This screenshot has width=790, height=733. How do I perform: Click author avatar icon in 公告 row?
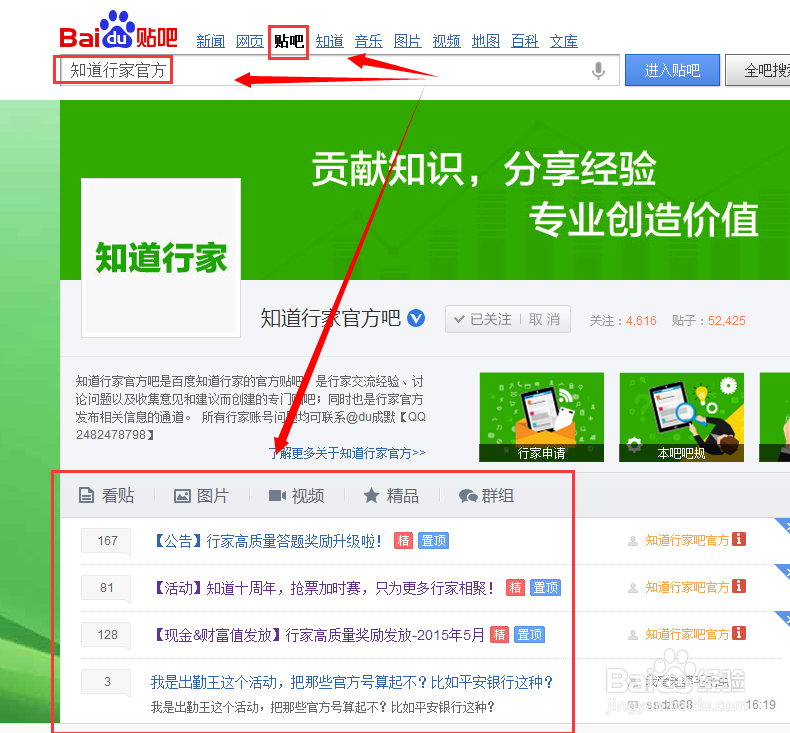coord(633,541)
